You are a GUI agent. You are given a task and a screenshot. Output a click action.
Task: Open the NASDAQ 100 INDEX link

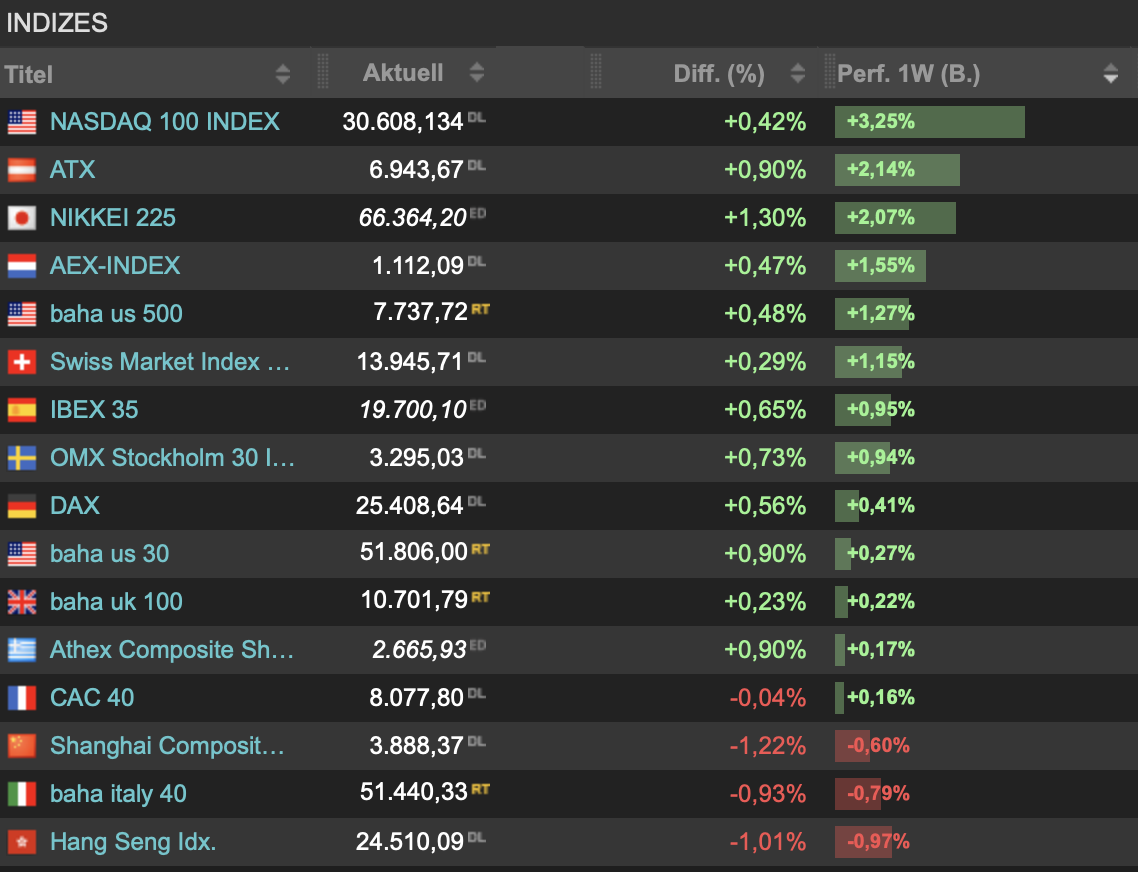pos(165,121)
